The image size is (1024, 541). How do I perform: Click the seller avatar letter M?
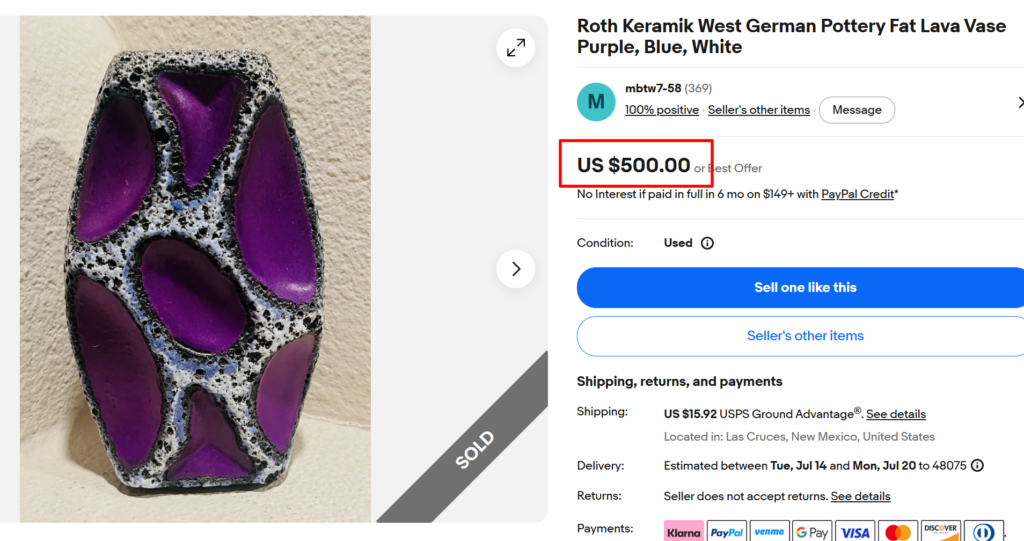pos(596,102)
